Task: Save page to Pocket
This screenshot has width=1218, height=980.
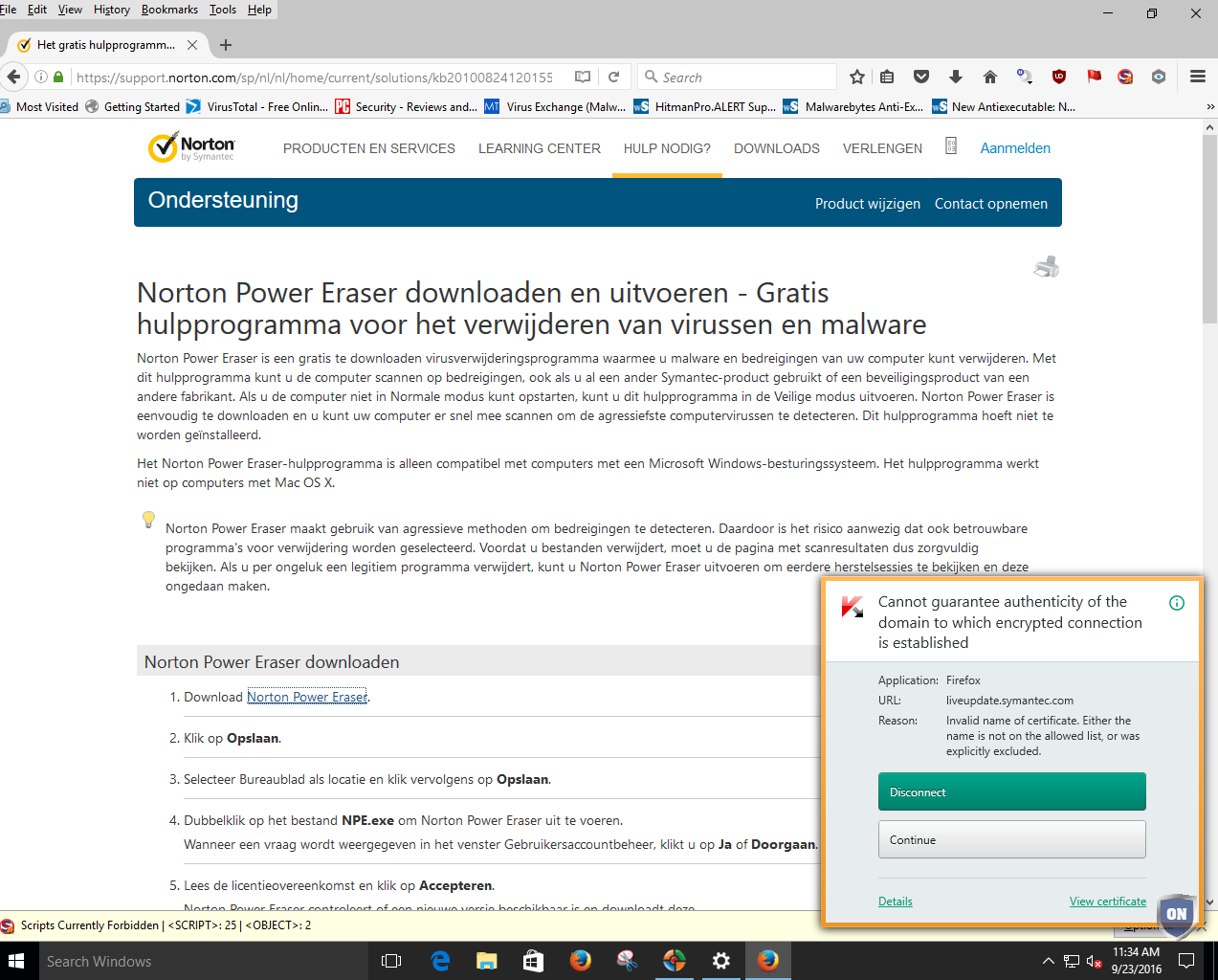Action: tap(921, 77)
